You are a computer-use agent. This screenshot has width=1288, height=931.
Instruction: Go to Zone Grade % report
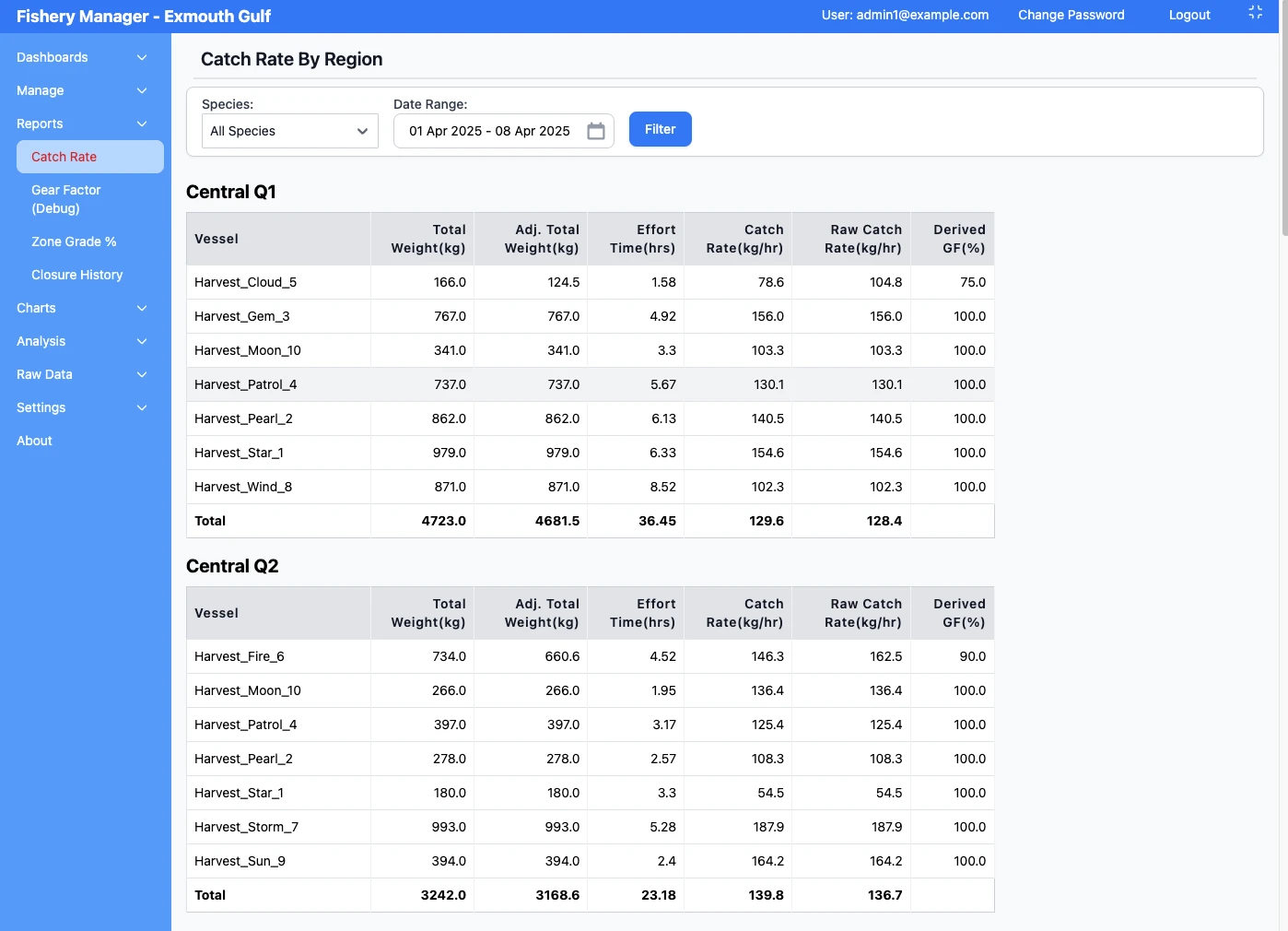coord(74,242)
